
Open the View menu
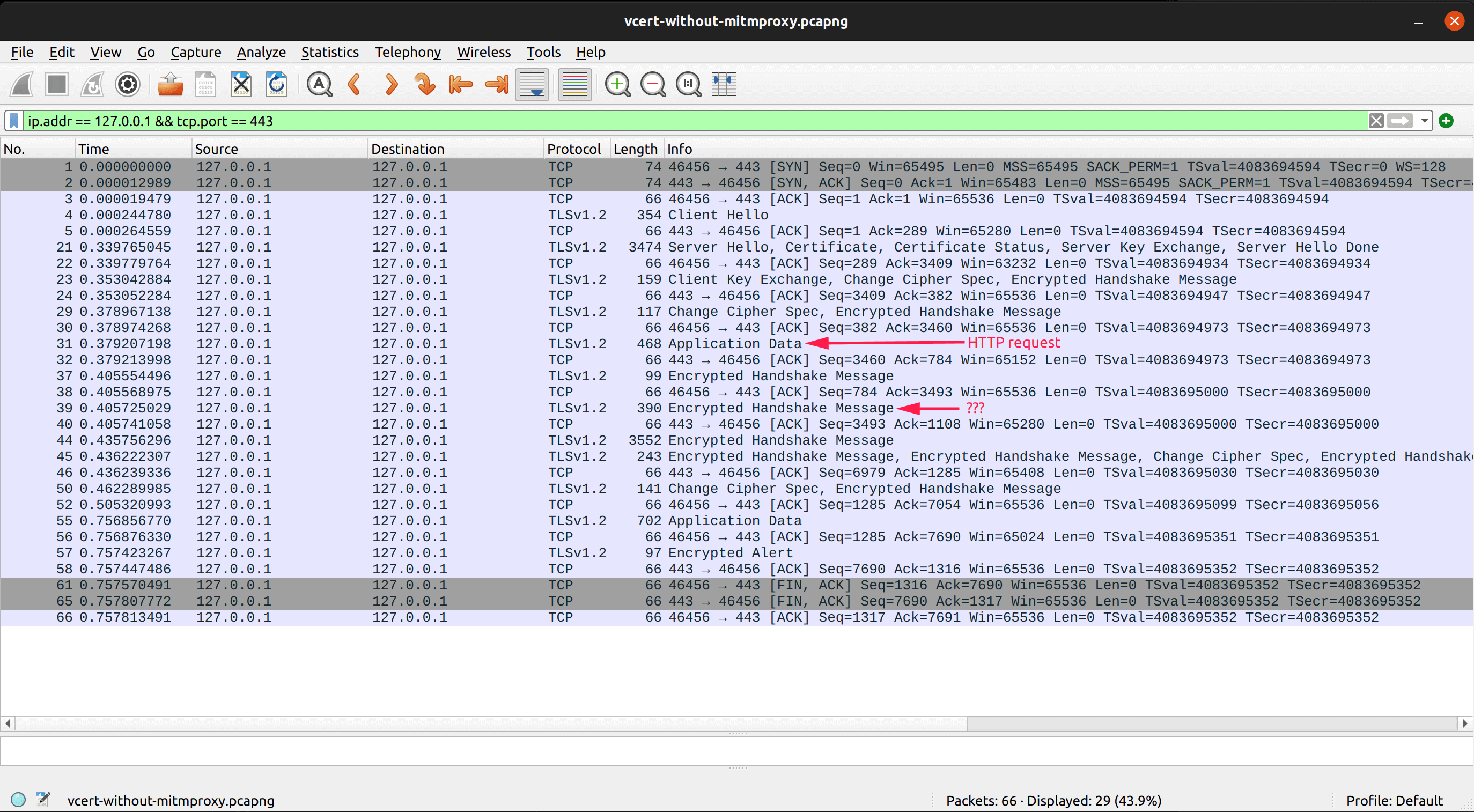pos(105,52)
